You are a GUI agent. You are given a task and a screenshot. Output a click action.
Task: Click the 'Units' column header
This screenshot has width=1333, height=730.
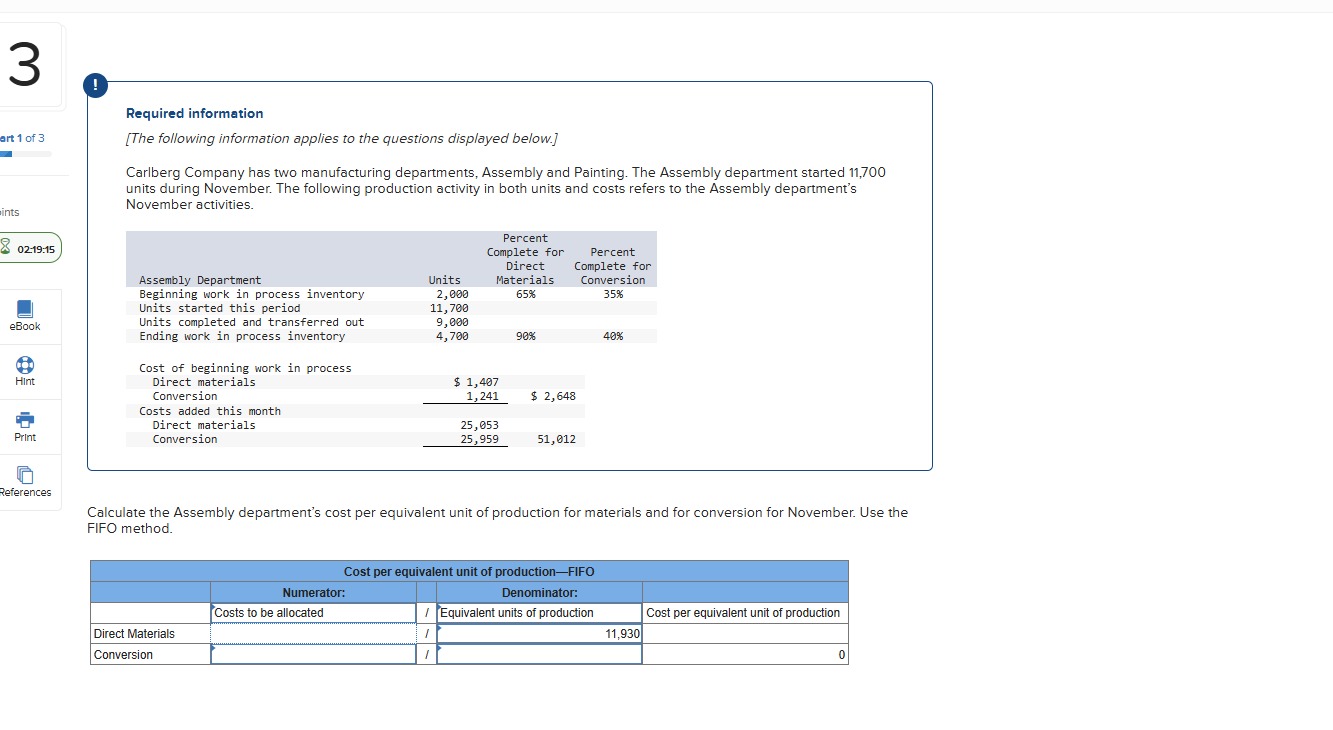click(x=445, y=280)
